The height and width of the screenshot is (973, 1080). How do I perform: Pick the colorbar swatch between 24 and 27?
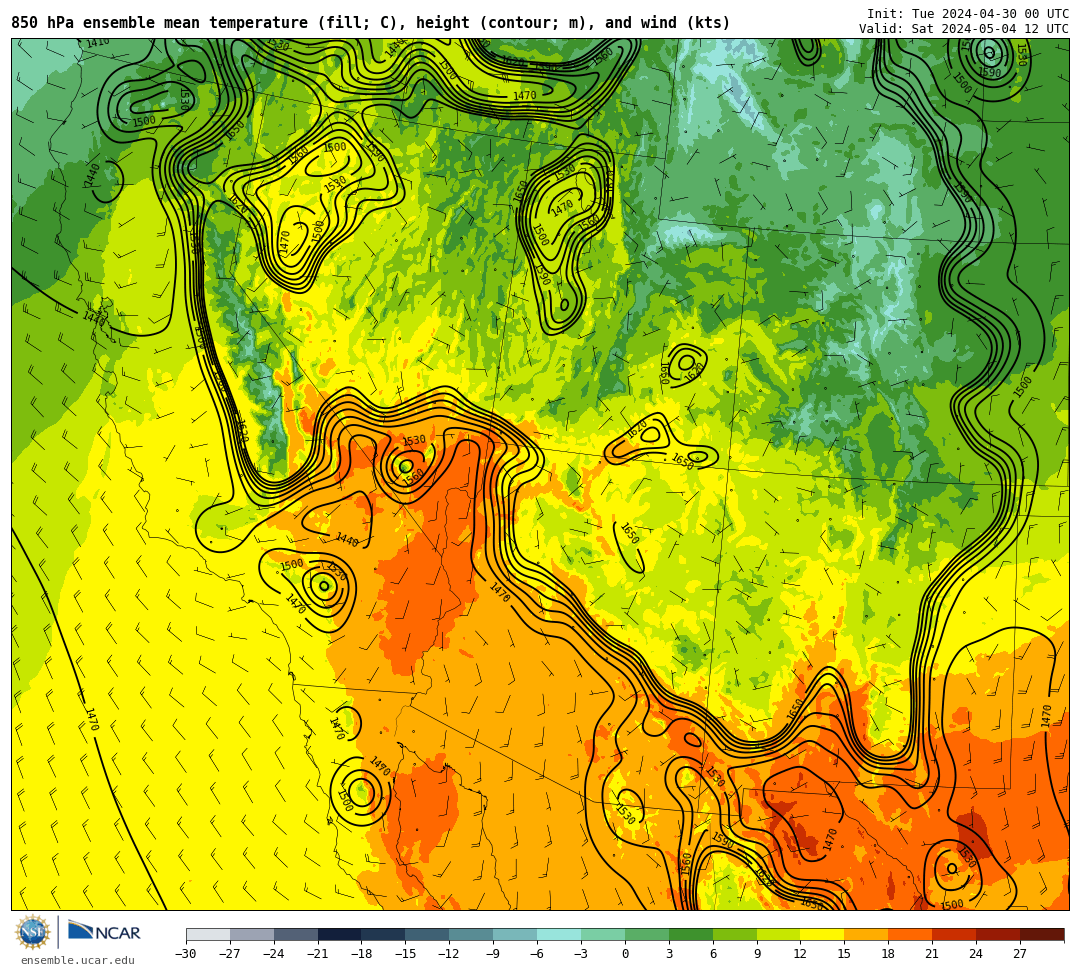click(x=999, y=934)
